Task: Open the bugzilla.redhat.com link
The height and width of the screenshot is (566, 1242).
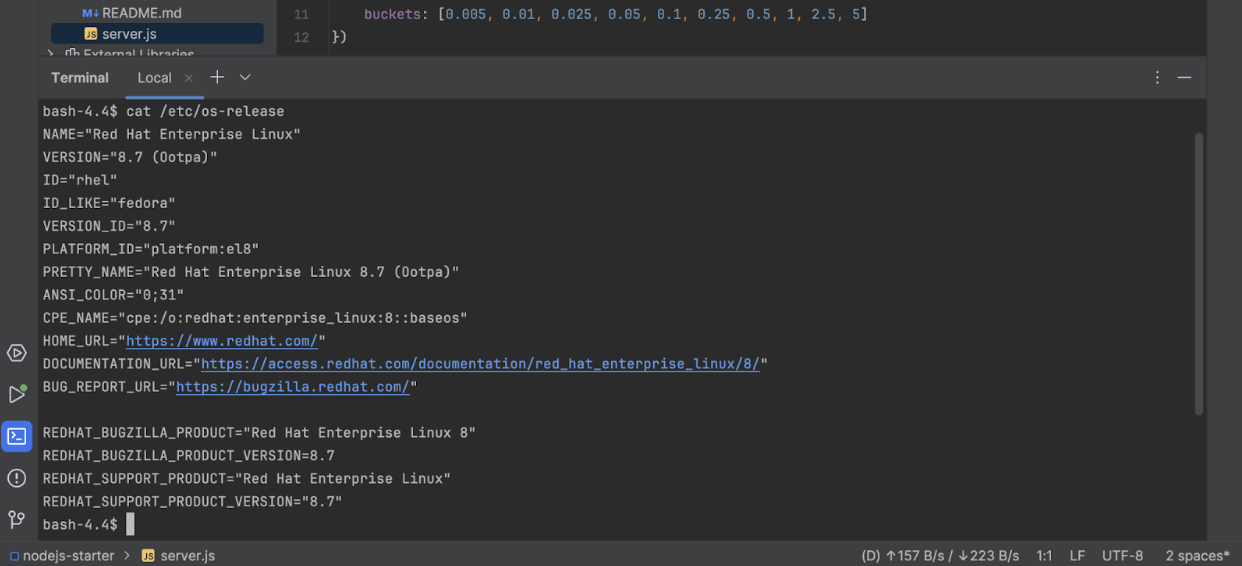Action: pos(293,387)
